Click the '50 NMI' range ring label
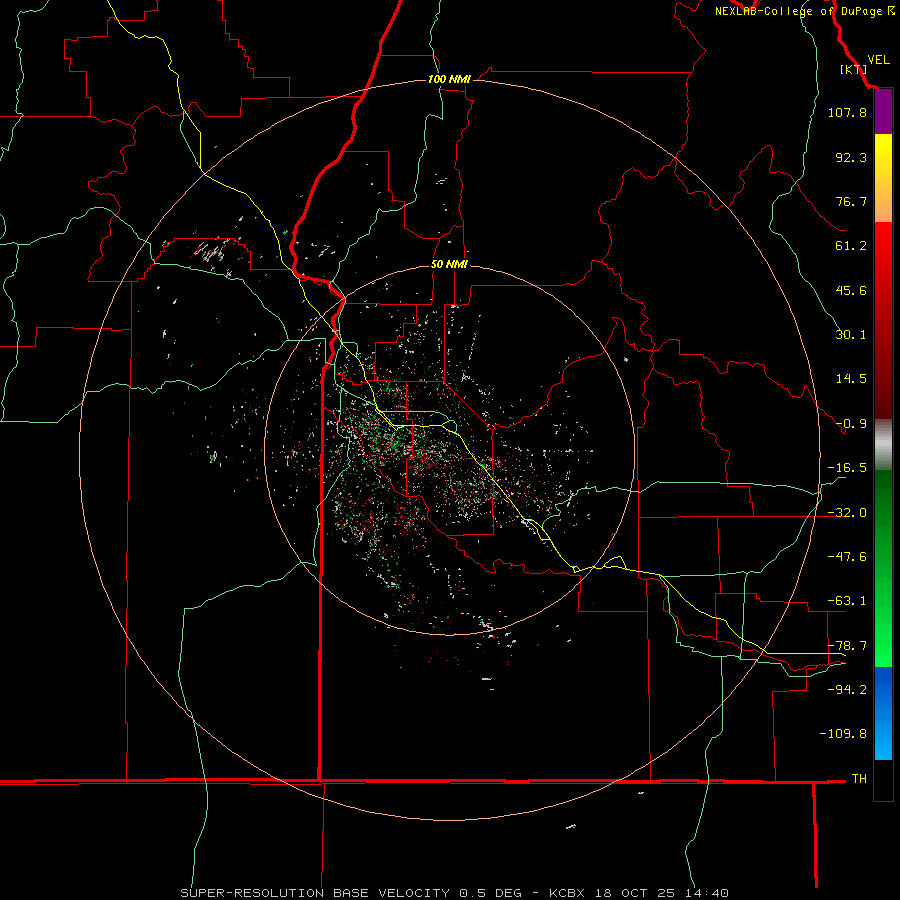Viewport: 900px width, 900px height. [x=449, y=264]
